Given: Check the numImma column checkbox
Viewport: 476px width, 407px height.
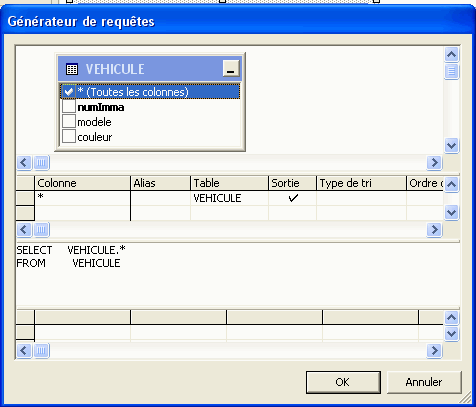Looking at the screenshot, I should pos(69,107).
